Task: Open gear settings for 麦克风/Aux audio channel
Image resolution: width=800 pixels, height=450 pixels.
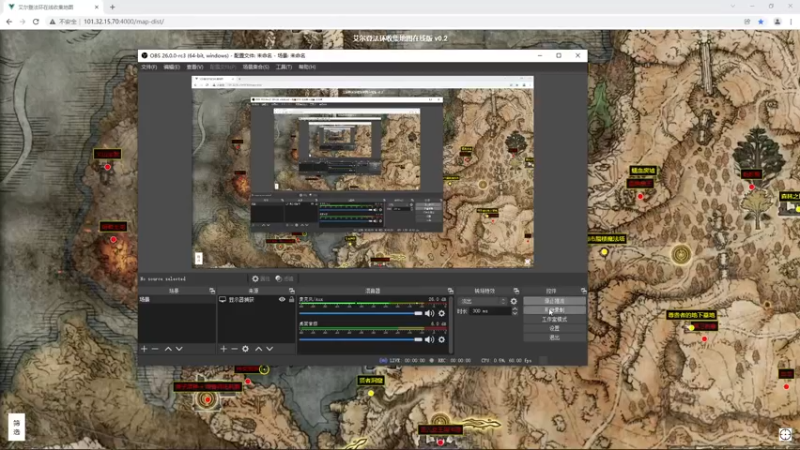Action: [x=442, y=313]
